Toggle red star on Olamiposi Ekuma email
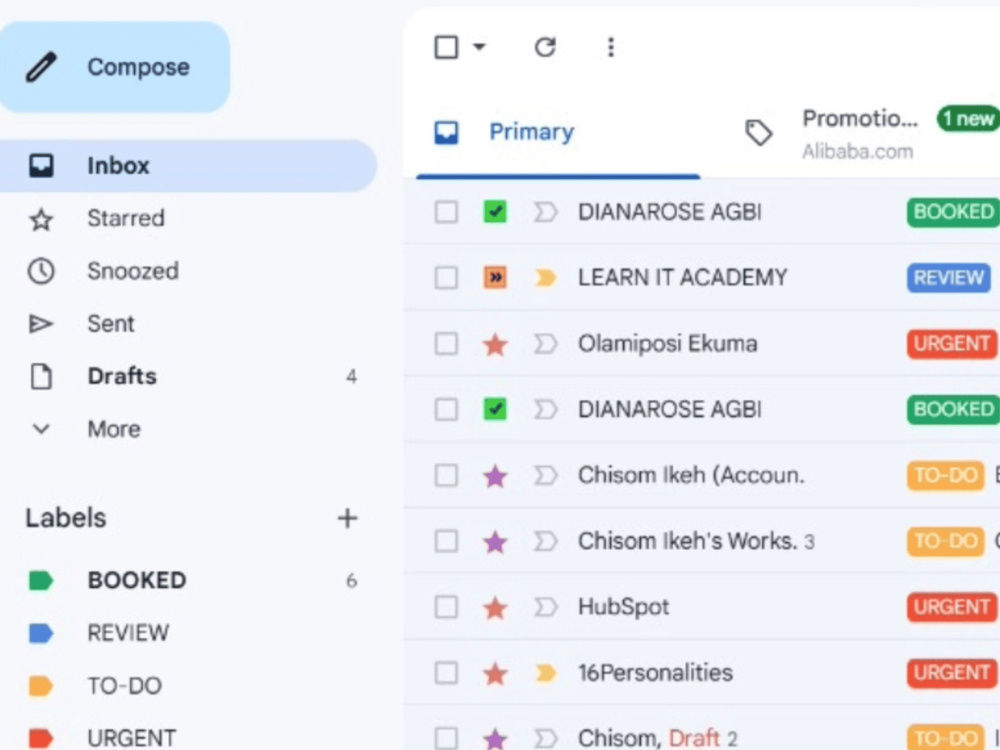The height and width of the screenshot is (750, 1000). (x=496, y=344)
